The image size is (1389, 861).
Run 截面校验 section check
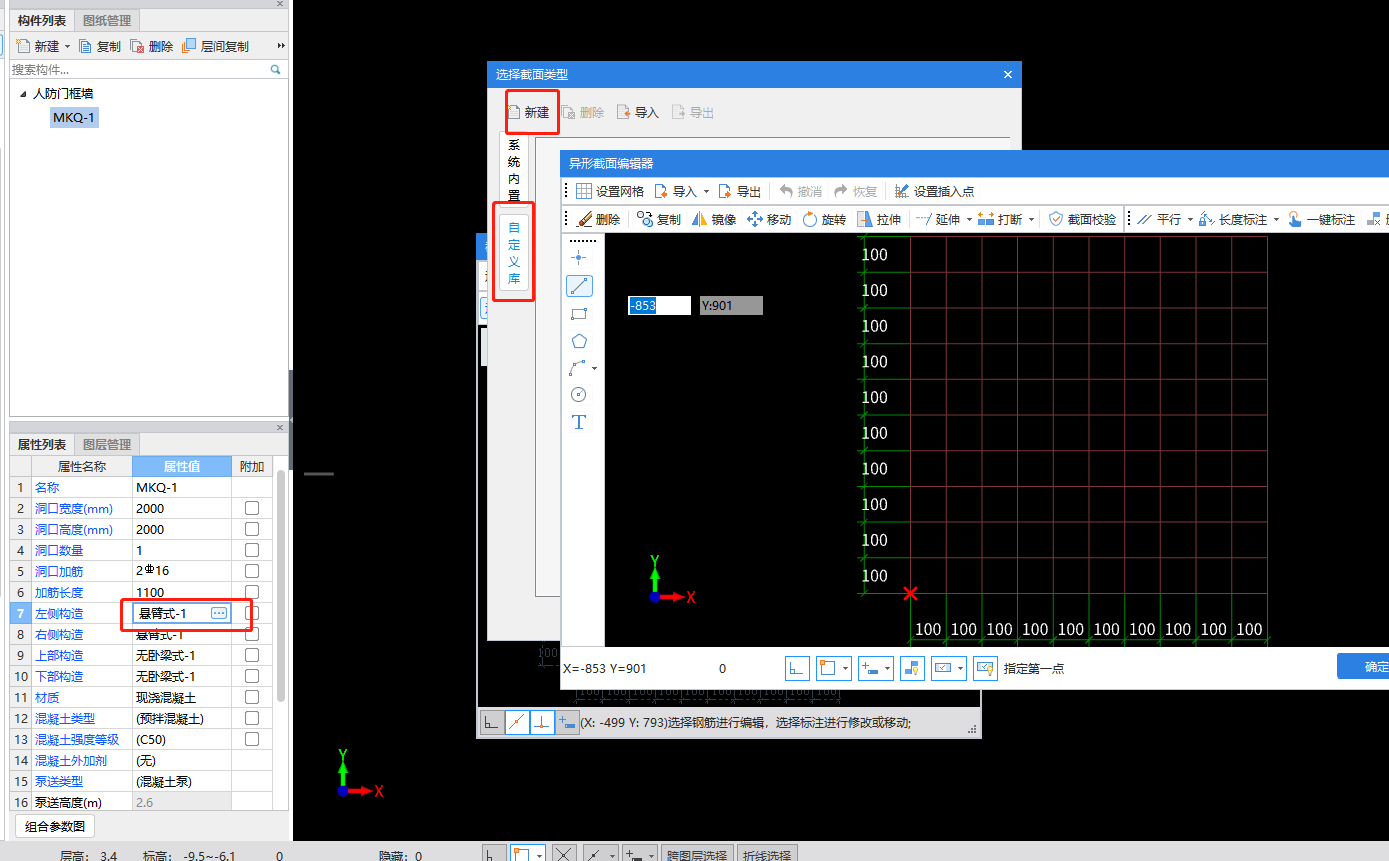(x=1082, y=219)
